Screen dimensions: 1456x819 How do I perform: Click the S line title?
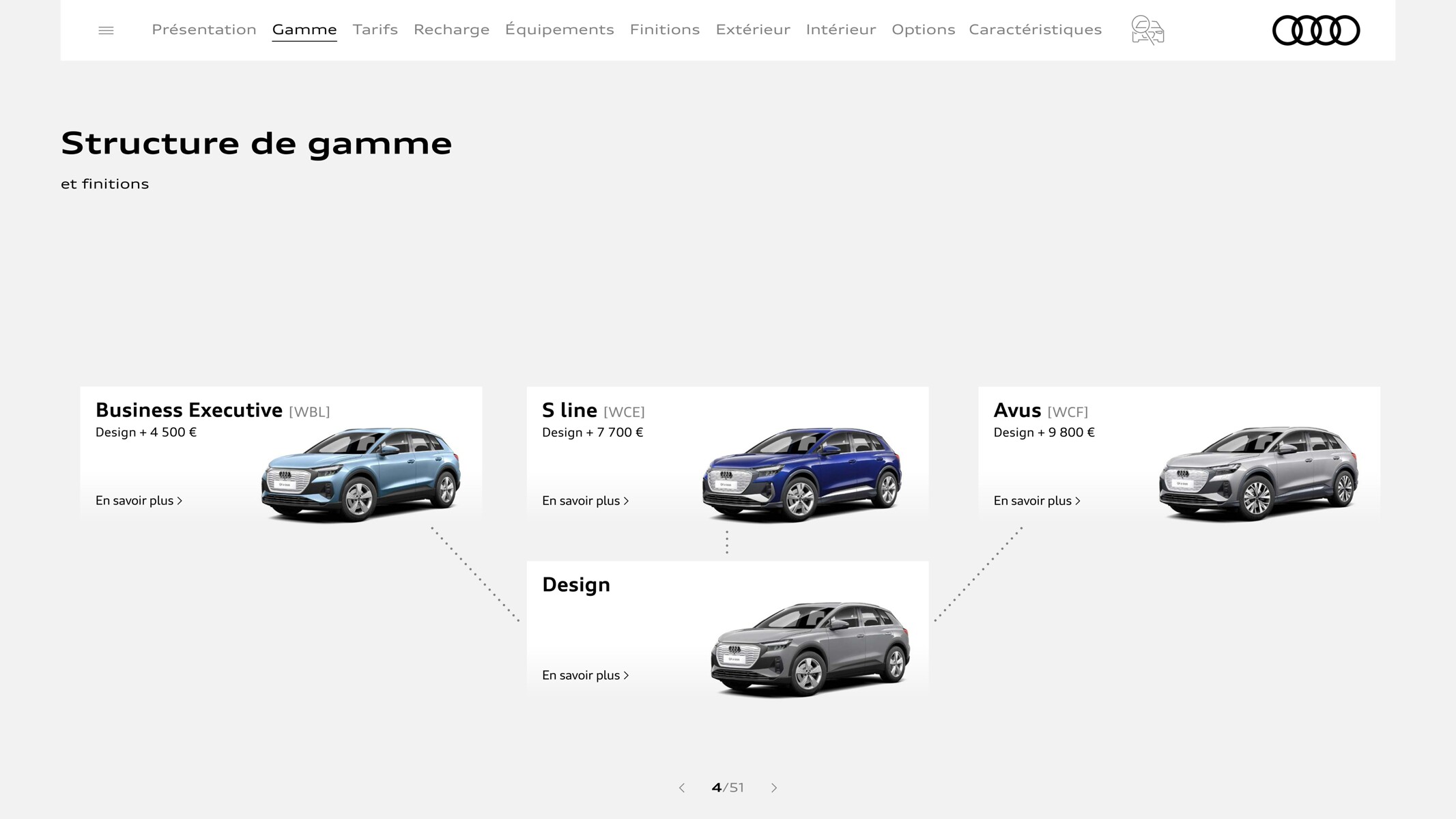(x=569, y=410)
